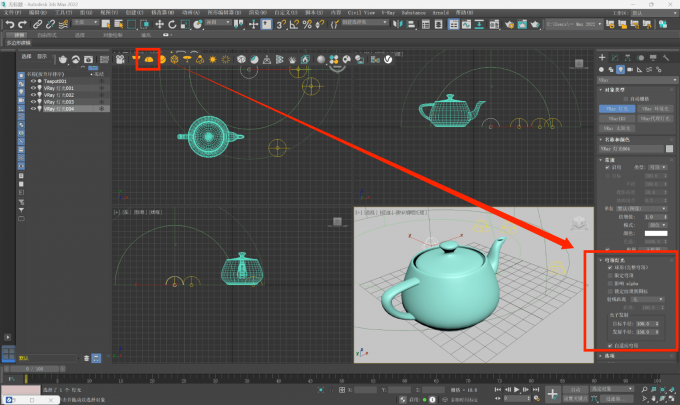Open the 模式 color mode dropdown

coord(657,225)
